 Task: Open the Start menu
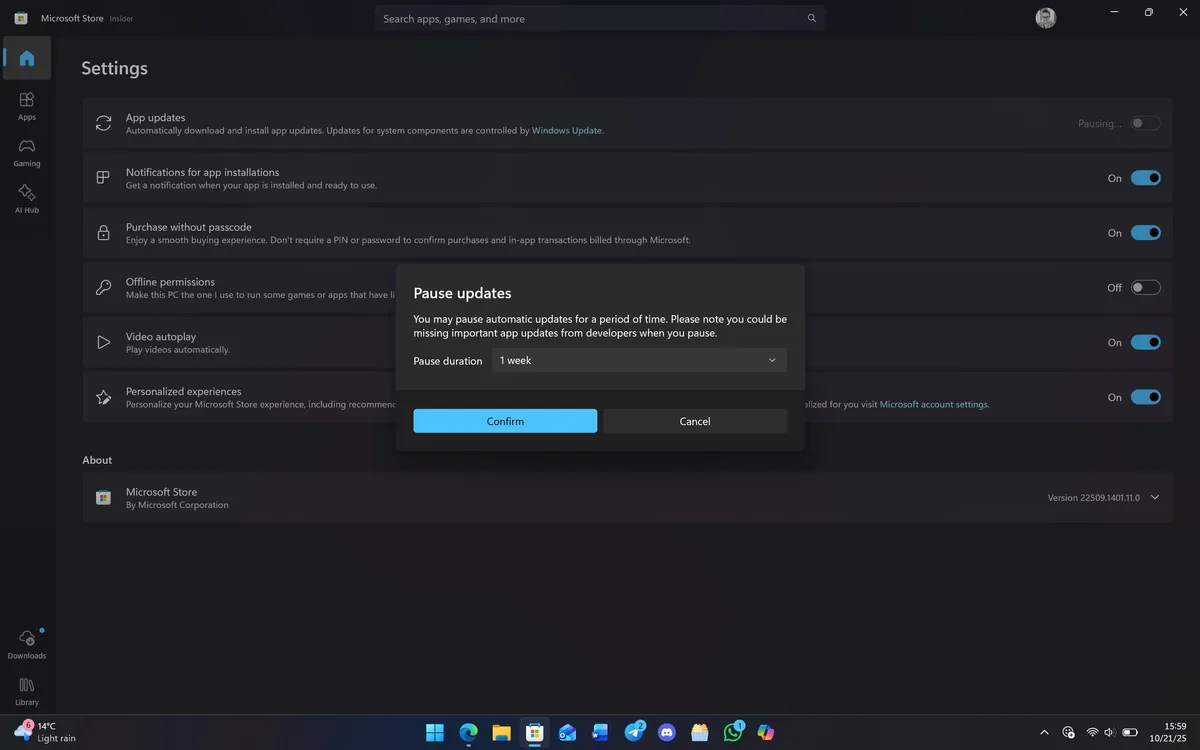(435, 732)
